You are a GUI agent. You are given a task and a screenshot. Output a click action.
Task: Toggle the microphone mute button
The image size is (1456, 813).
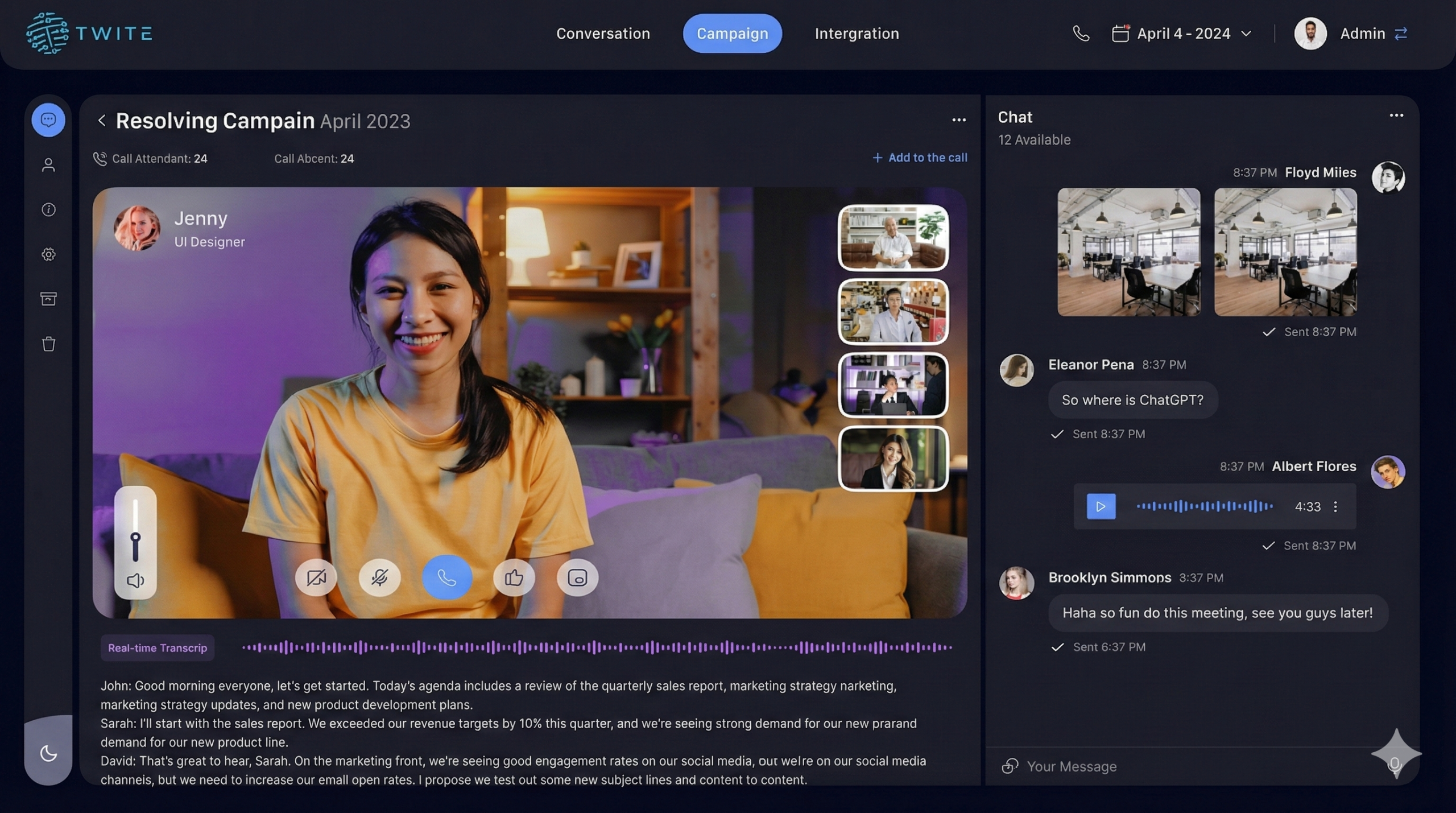pos(379,578)
